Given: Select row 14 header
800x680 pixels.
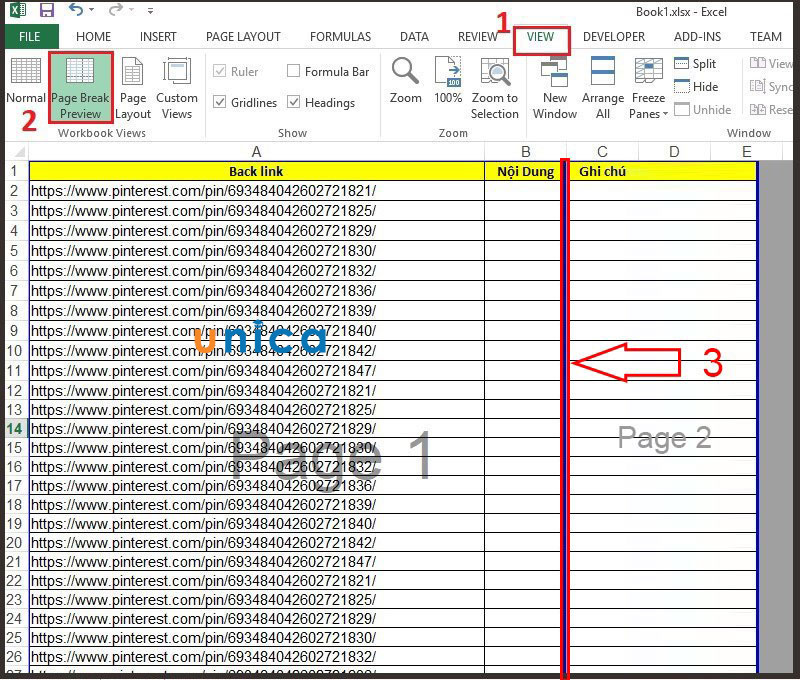Looking at the screenshot, I should 15,429.
